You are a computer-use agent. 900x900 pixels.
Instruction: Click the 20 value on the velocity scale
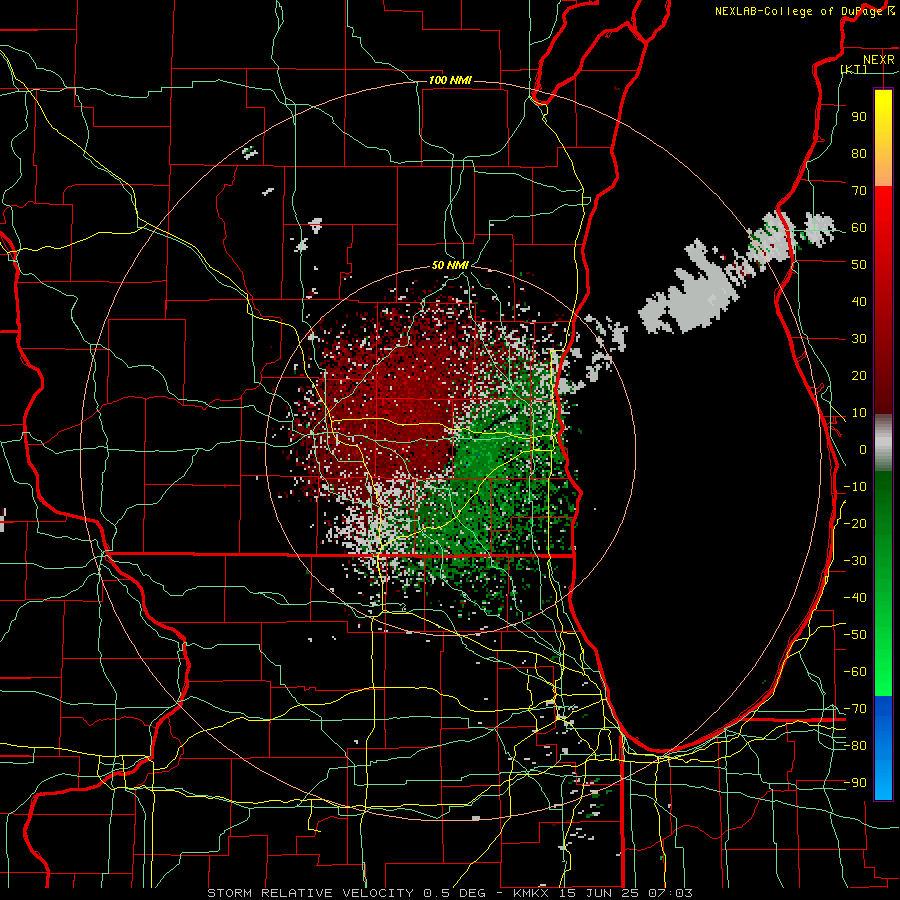(859, 375)
